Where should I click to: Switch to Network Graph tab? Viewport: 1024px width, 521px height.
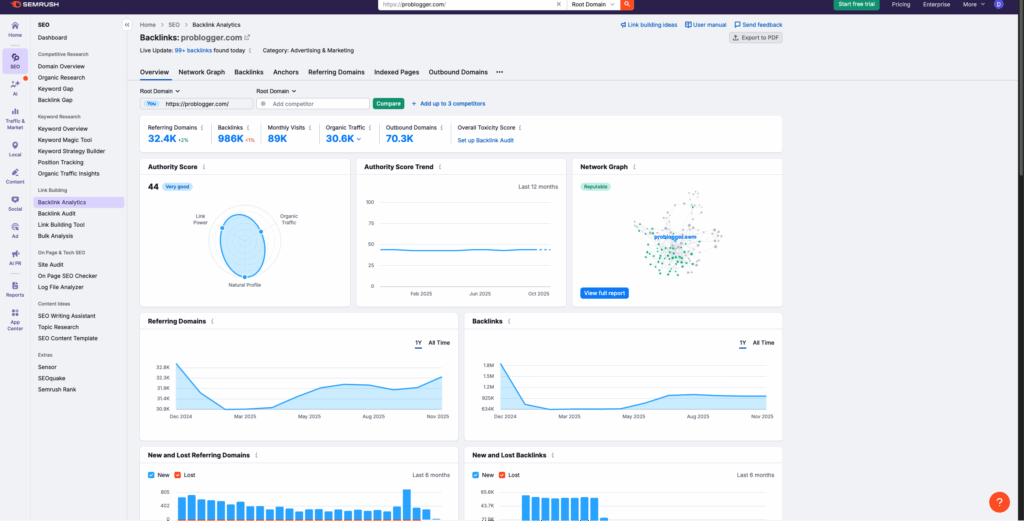[x=202, y=72]
